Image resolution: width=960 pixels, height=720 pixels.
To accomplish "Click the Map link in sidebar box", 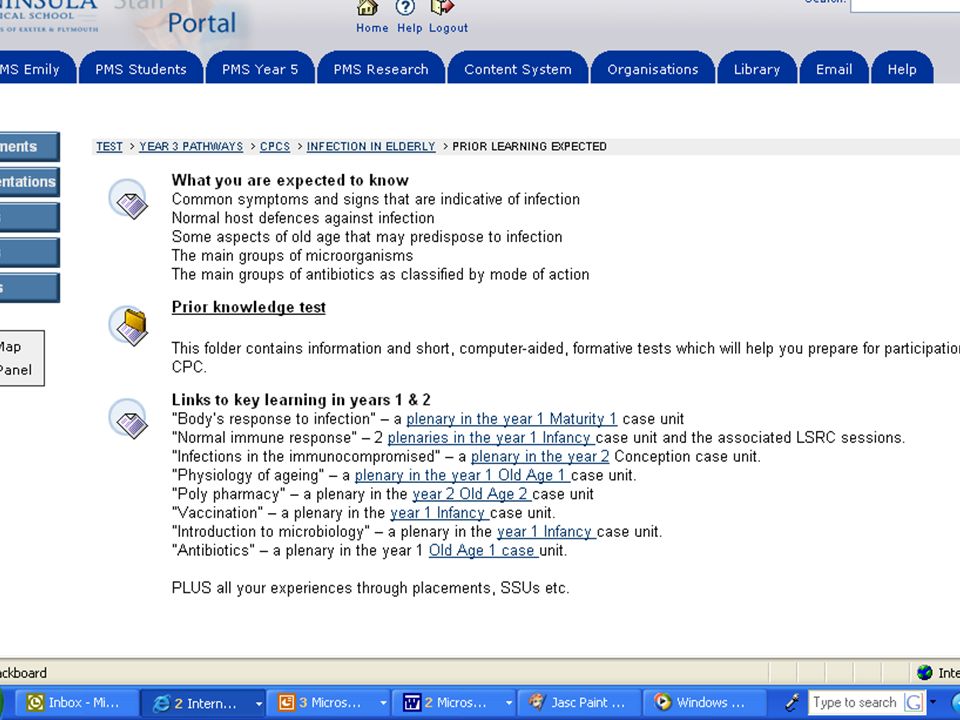I will pyautogui.click(x=11, y=347).
